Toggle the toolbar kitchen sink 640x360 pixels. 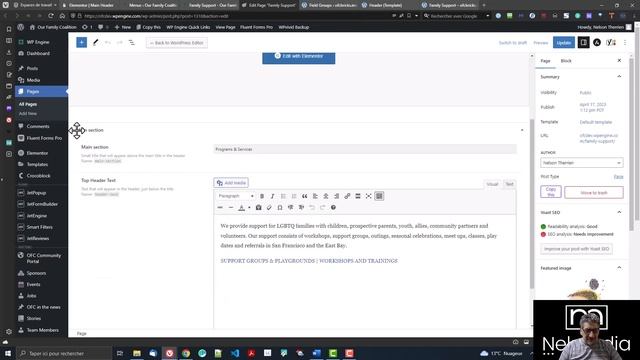pyautogui.click(x=379, y=196)
